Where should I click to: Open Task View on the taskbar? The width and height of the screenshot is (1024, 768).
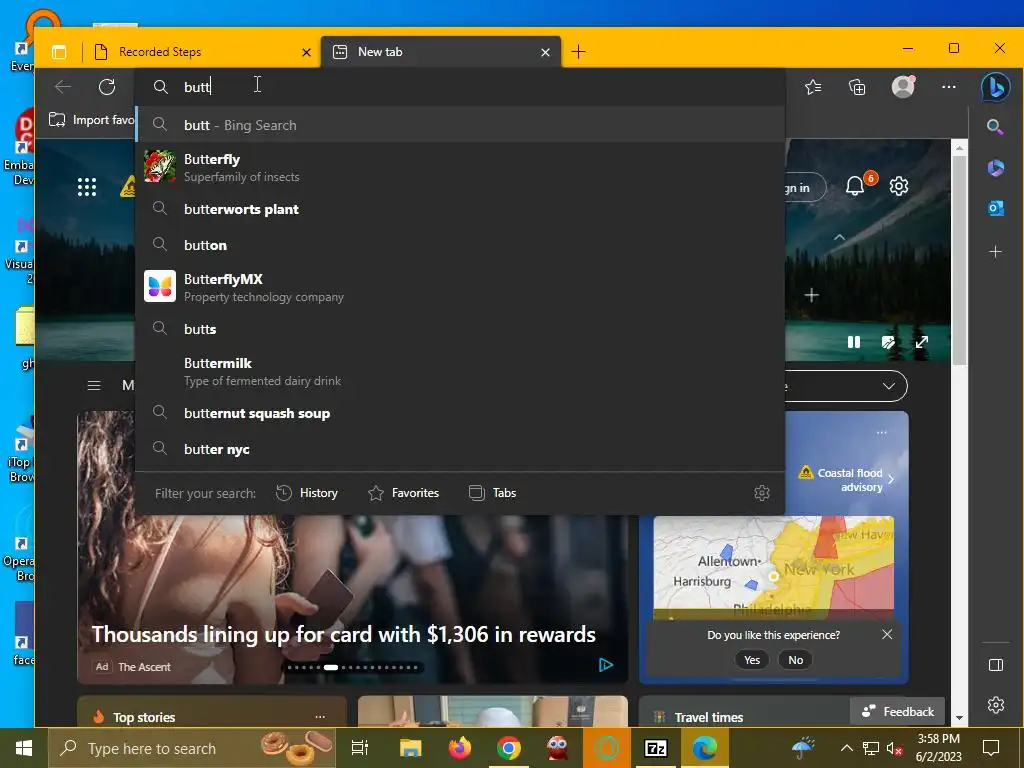click(x=360, y=748)
